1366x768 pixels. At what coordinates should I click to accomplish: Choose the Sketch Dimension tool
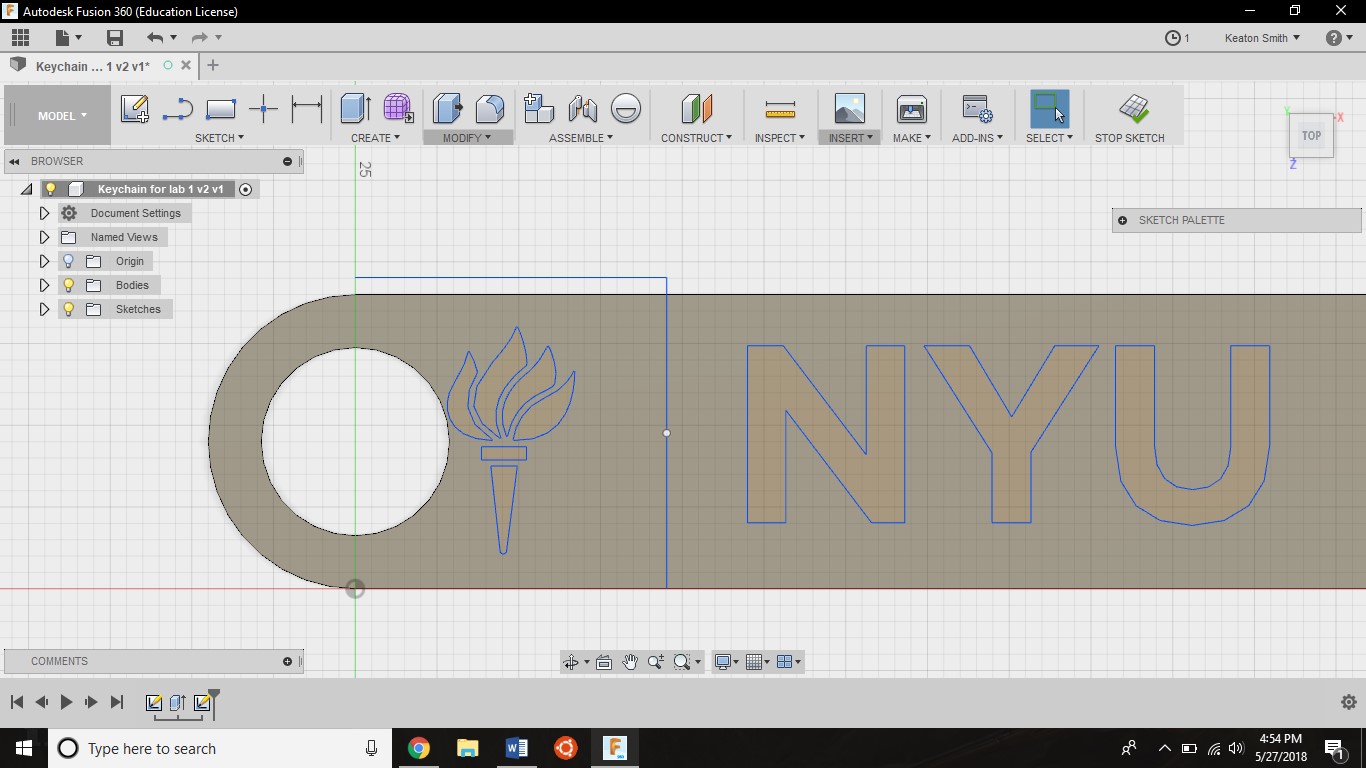point(306,108)
